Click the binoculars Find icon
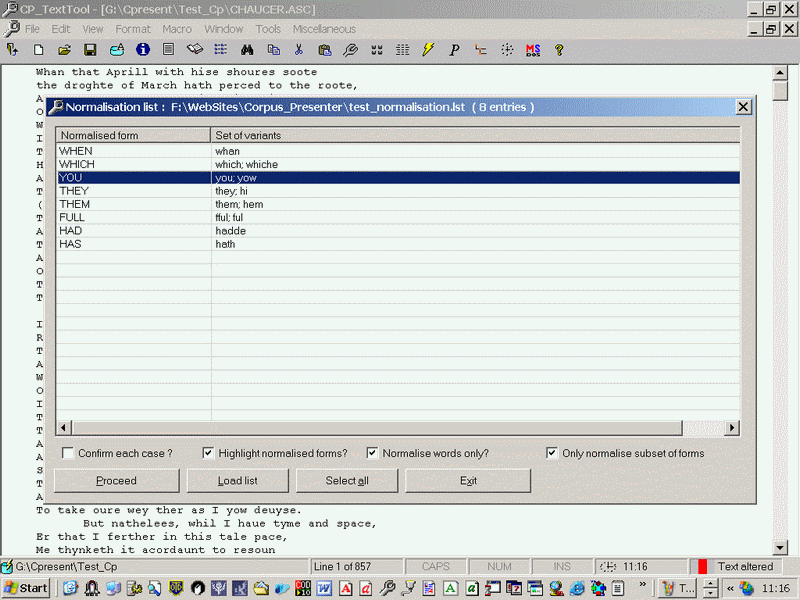 click(x=247, y=49)
